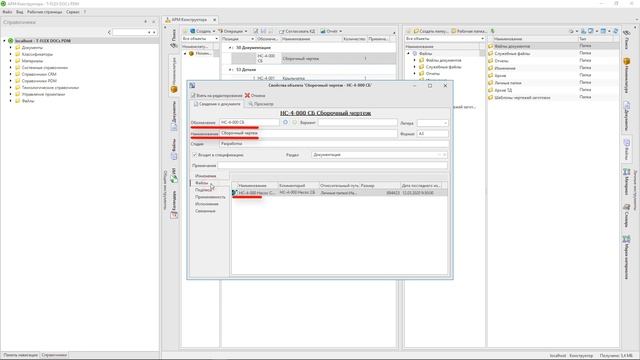
Task: Select 'Применяемость' in dialog side list
Action: (210, 197)
